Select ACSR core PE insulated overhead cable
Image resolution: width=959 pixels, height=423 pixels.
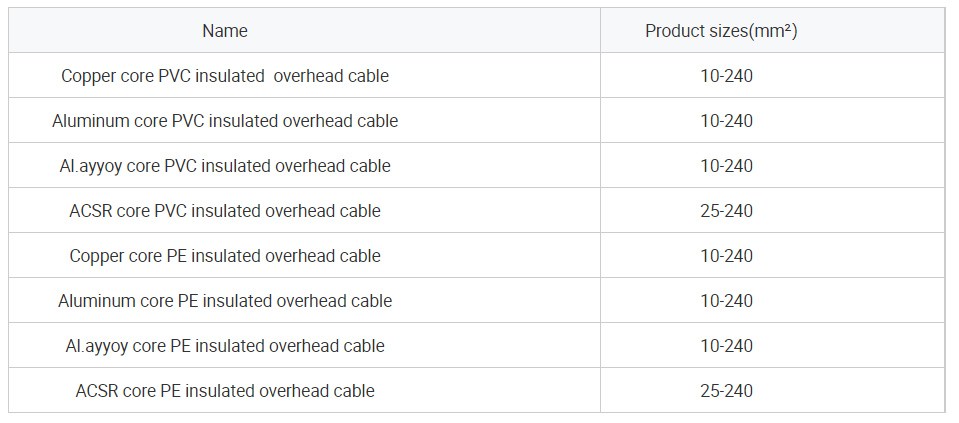tap(225, 391)
